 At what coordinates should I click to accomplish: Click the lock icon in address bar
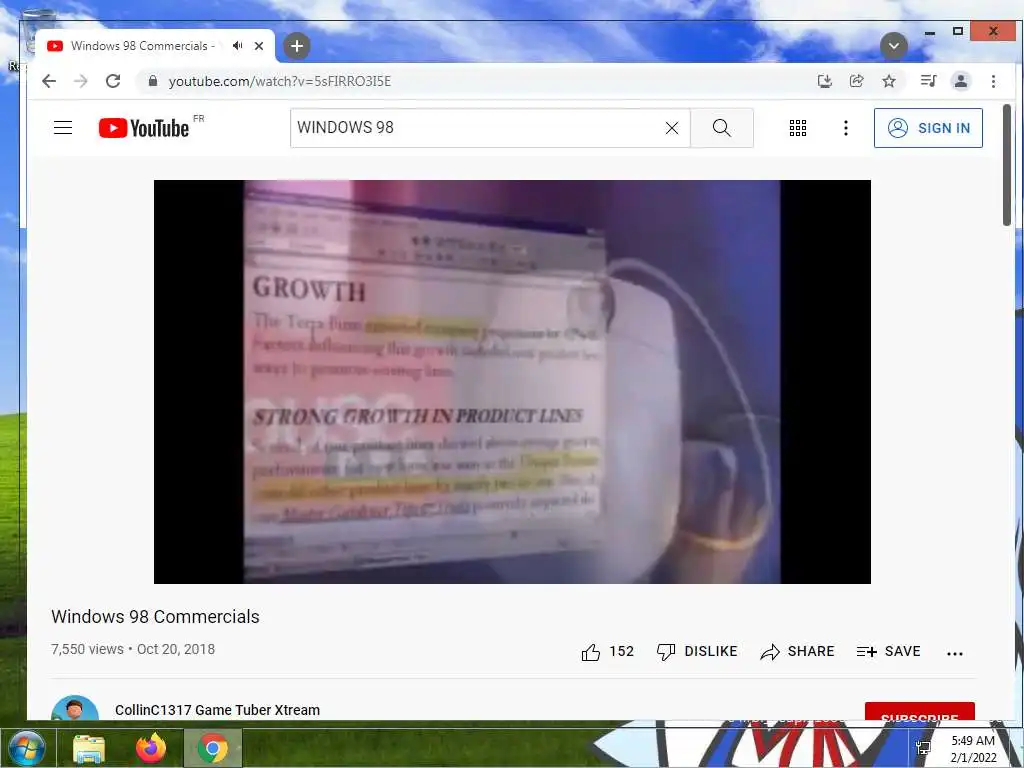click(153, 81)
